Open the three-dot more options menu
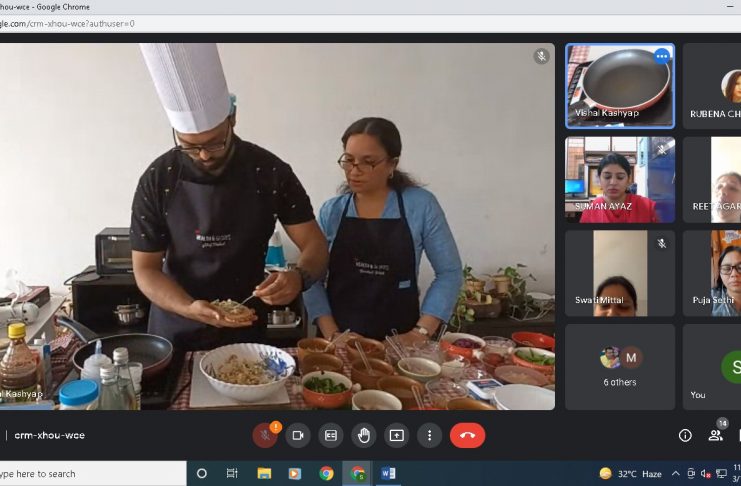 tap(429, 436)
